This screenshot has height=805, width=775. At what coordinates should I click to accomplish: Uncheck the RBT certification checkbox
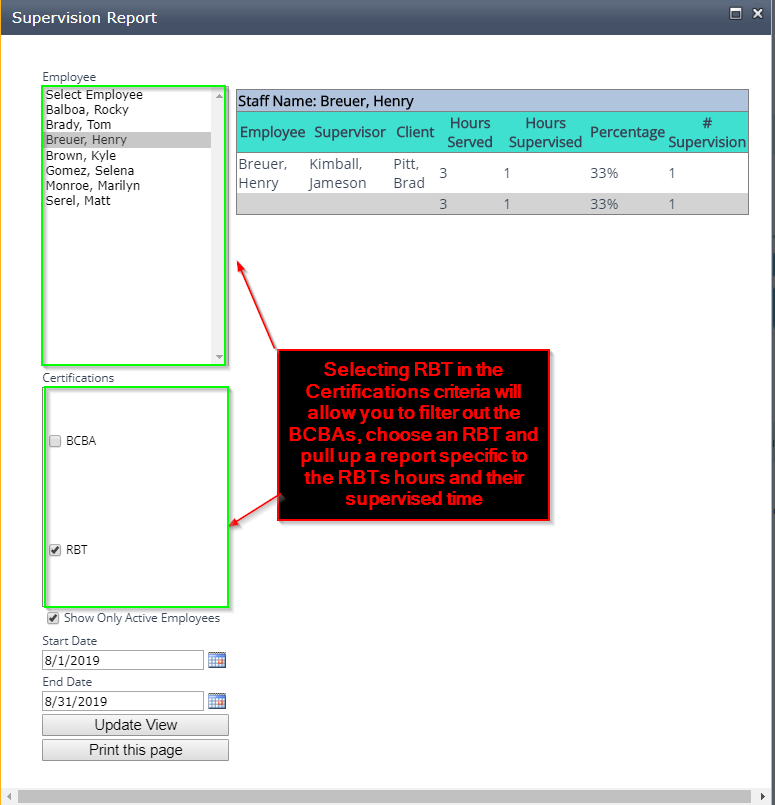coord(55,550)
